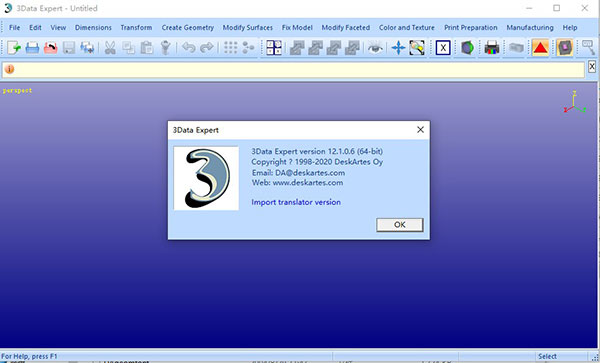Click the 'Web: www.deskartes.com' text
Viewport: 600px width, 363px height.
[x=297, y=182]
